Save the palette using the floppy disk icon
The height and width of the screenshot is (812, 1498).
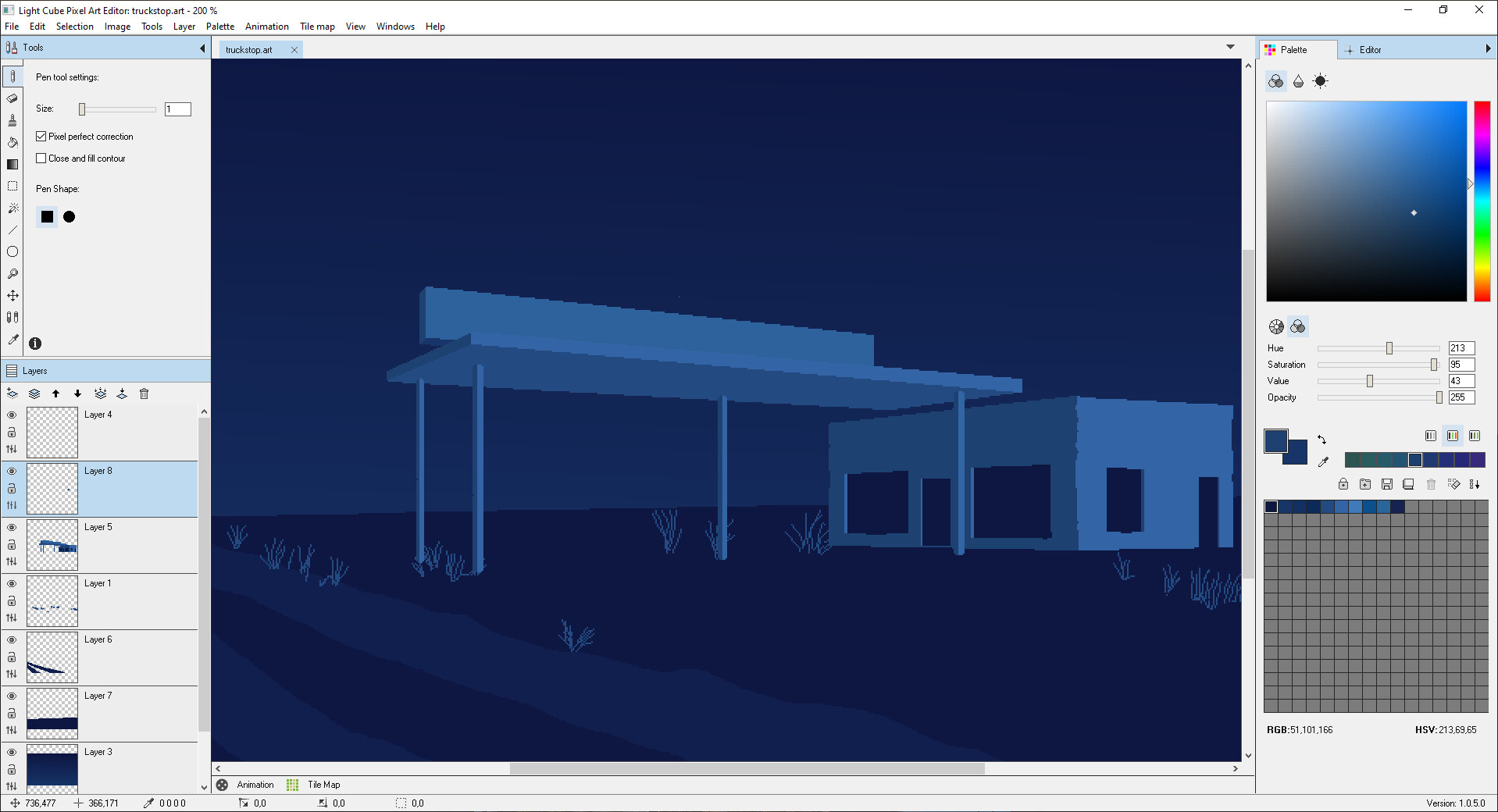pos(1387,484)
